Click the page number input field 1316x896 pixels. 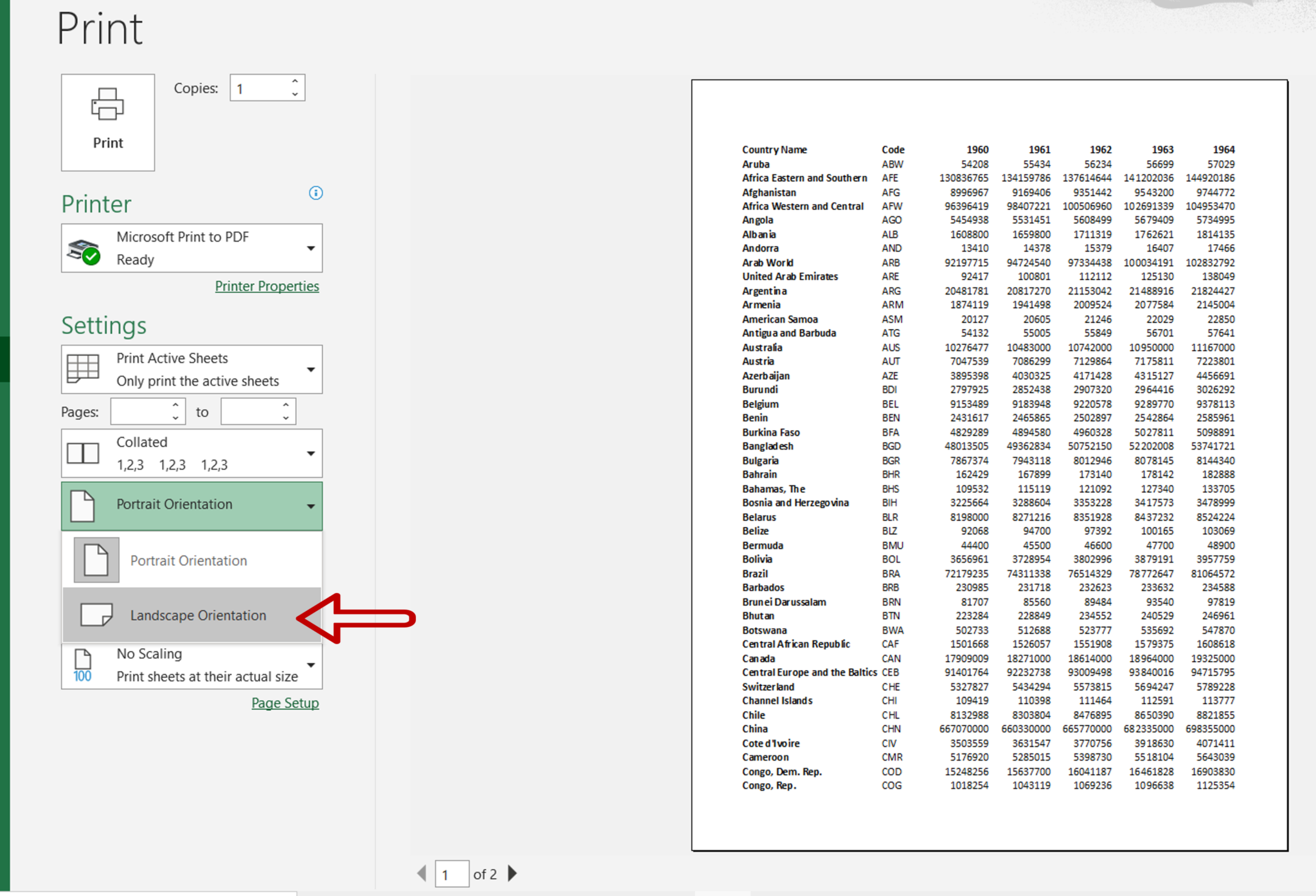pos(452,874)
